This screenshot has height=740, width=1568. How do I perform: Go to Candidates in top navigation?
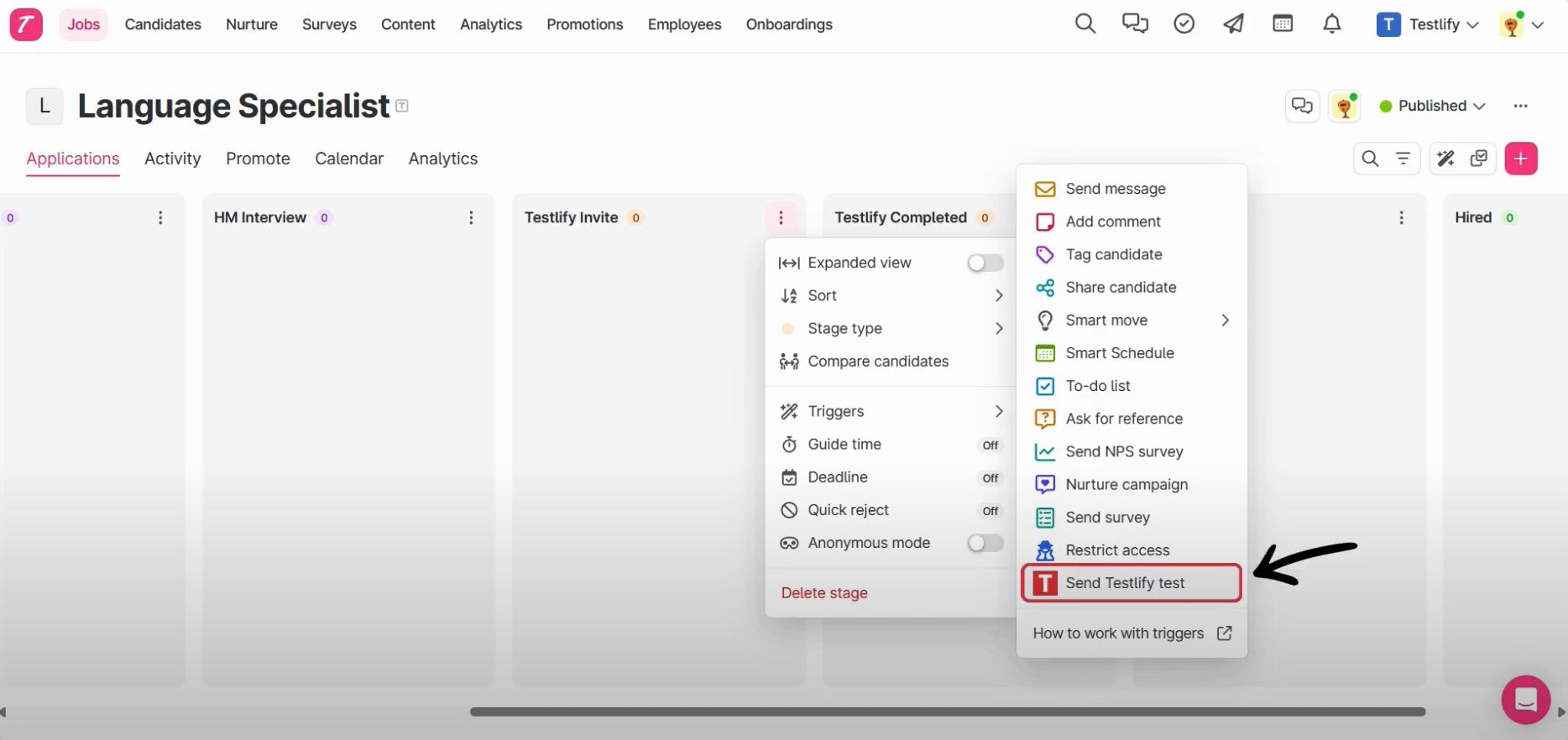163,24
